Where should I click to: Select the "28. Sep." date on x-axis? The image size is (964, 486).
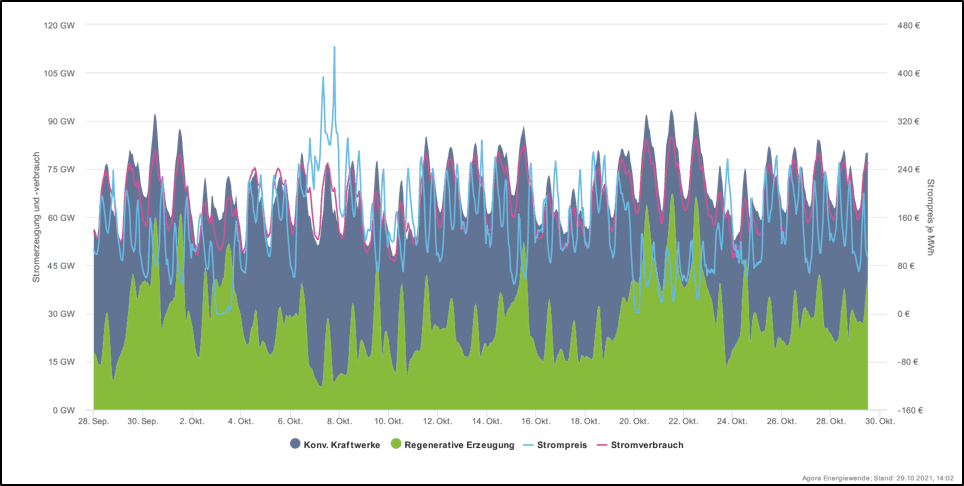click(94, 421)
